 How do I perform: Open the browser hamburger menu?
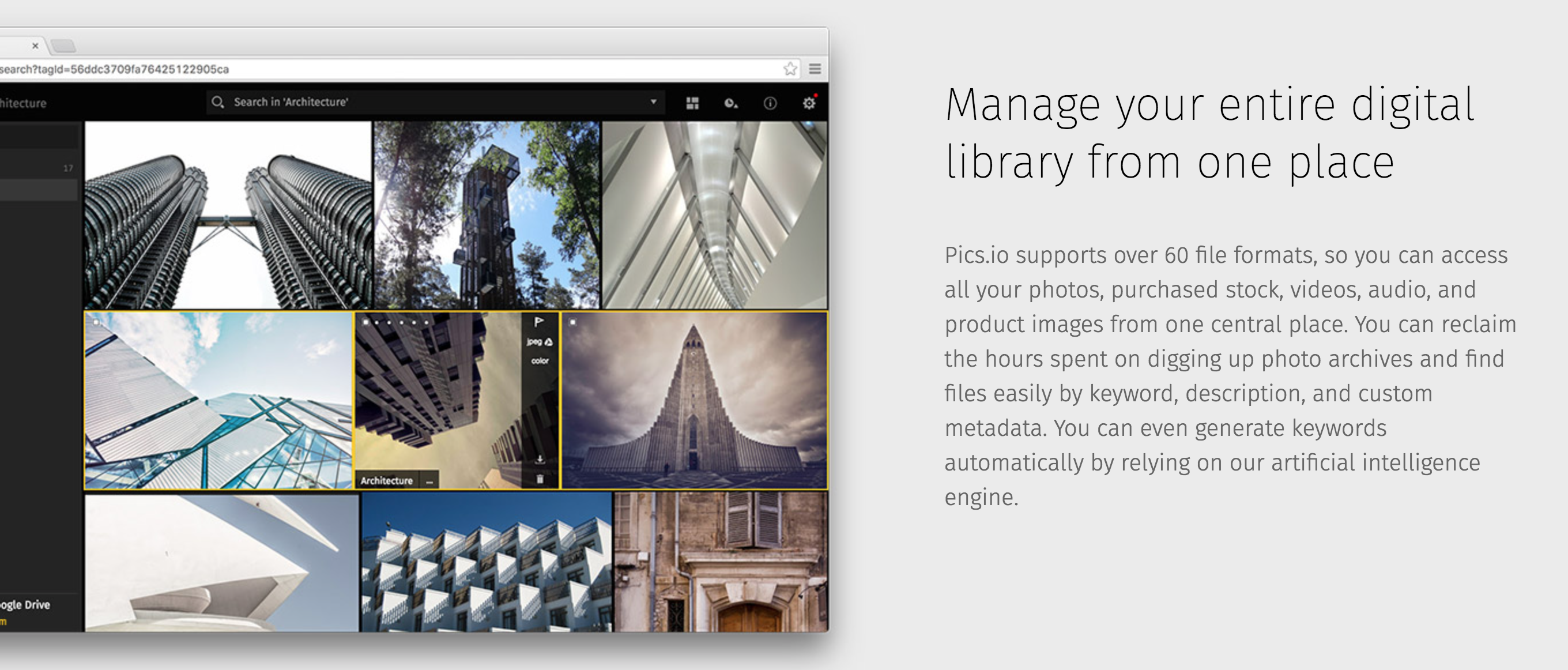(x=815, y=69)
